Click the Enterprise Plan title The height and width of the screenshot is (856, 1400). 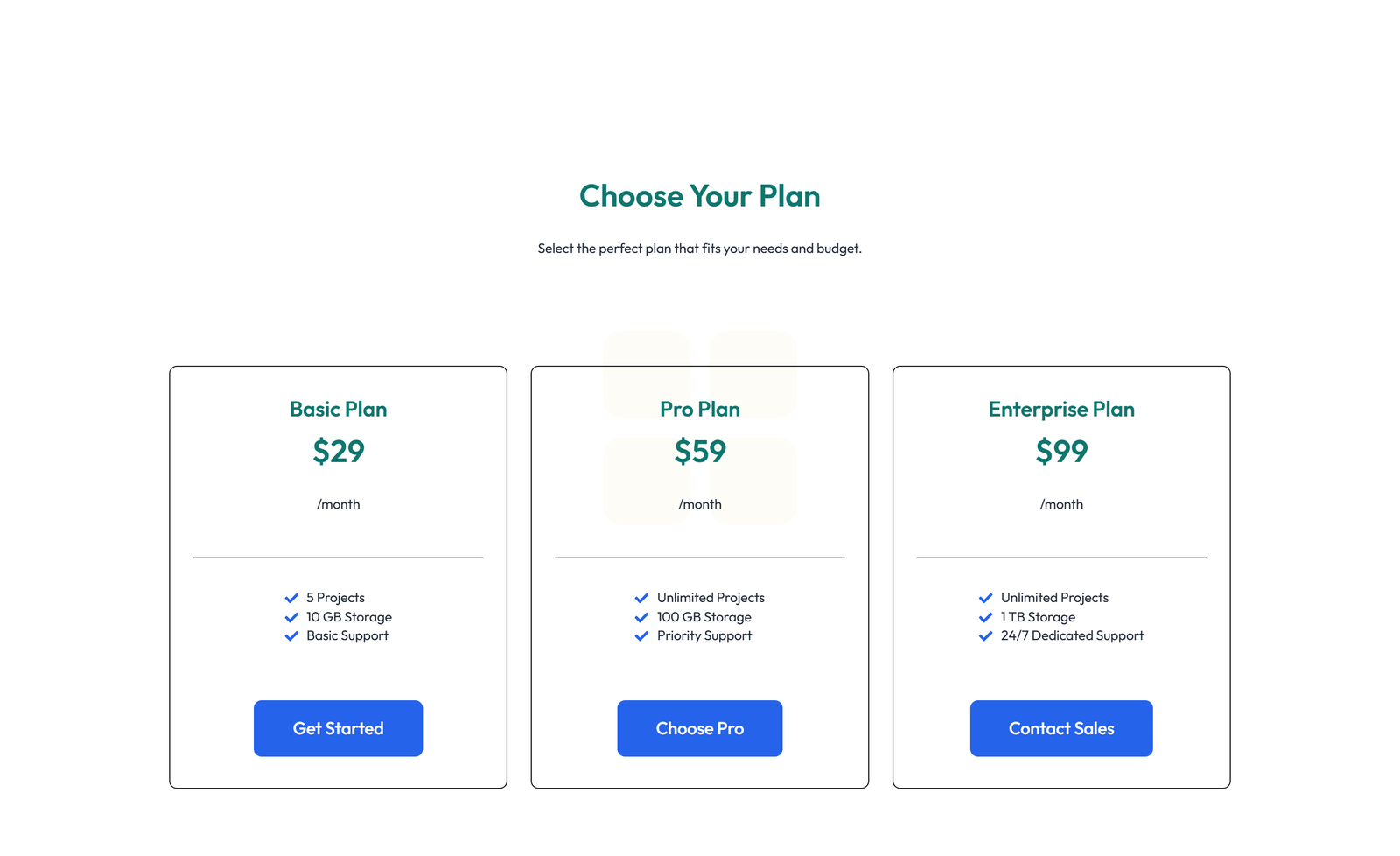[1061, 409]
